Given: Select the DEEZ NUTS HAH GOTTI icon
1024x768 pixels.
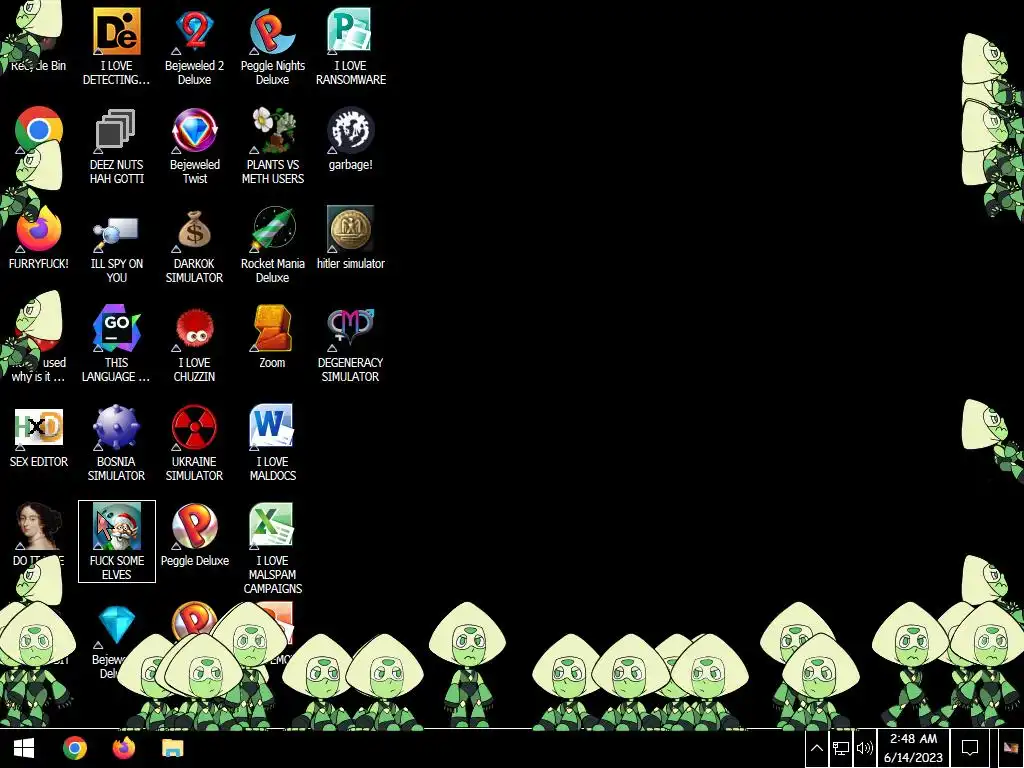Looking at the screenshot, I should tap(116, 129).
